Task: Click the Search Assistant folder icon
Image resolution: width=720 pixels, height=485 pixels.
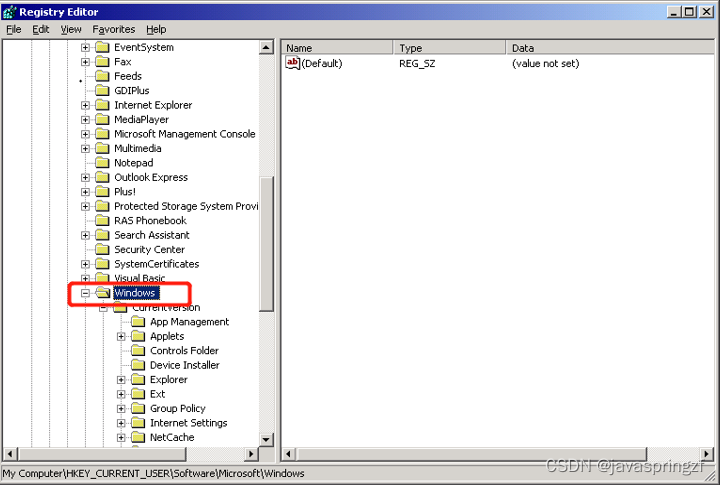Action: 102,235
